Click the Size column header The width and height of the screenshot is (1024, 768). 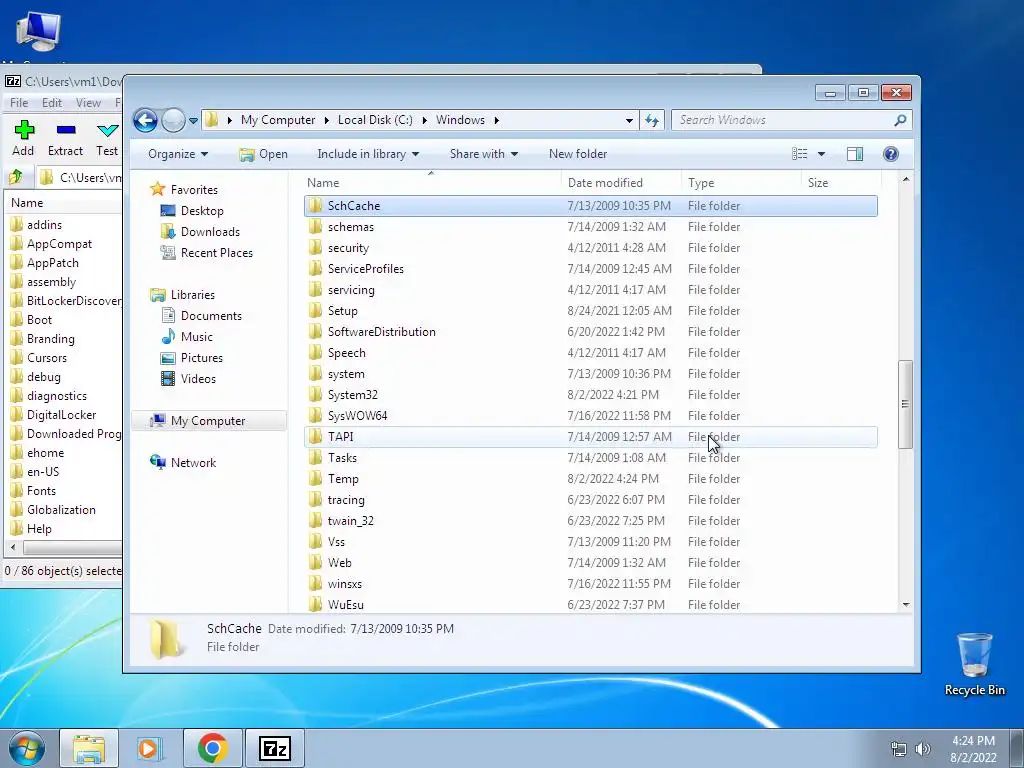click(840, 183)
